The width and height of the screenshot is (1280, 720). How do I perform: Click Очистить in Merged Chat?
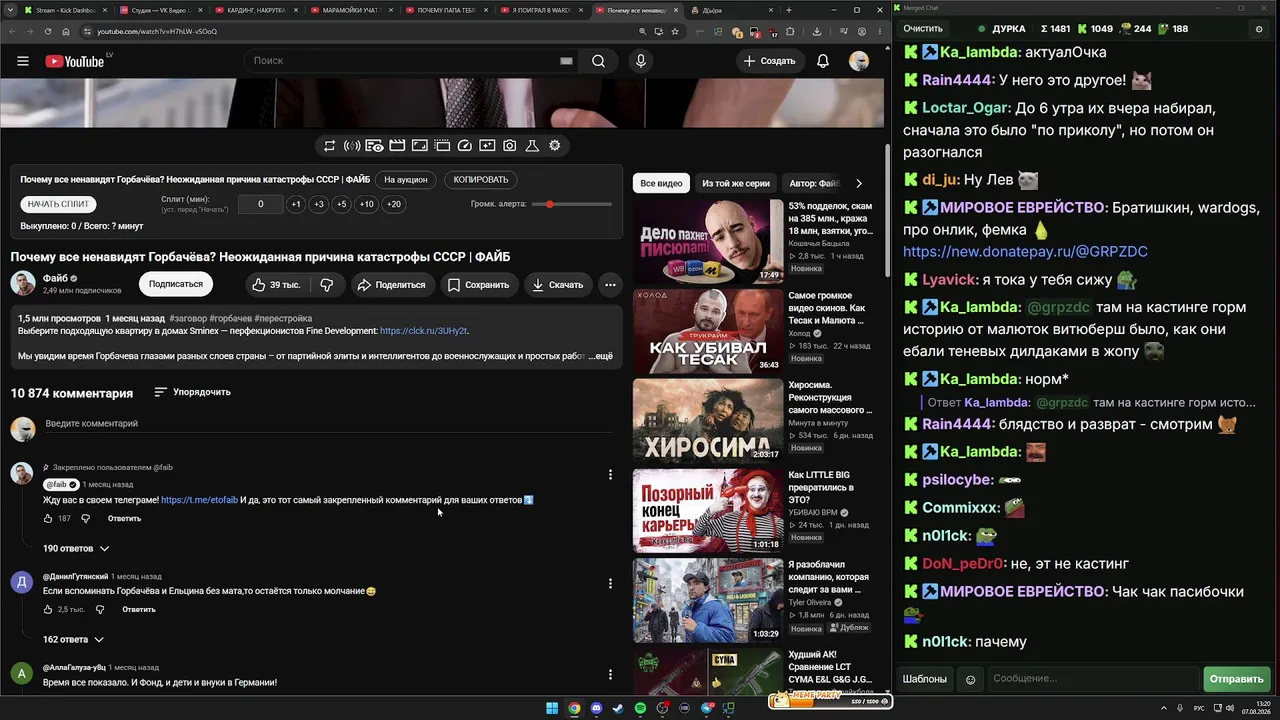tap(923, 29)
